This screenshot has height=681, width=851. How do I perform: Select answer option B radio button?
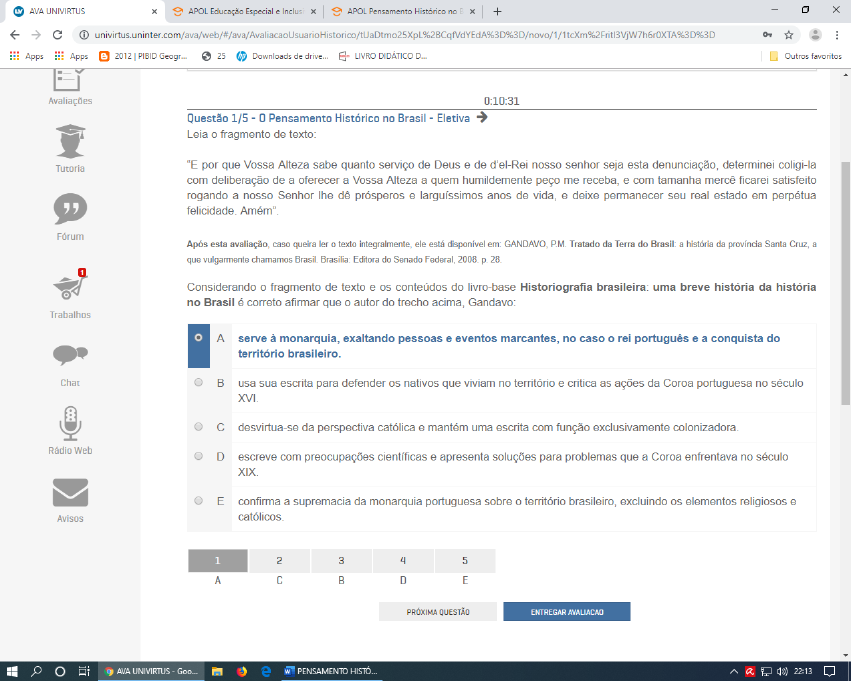pos(198,382)
